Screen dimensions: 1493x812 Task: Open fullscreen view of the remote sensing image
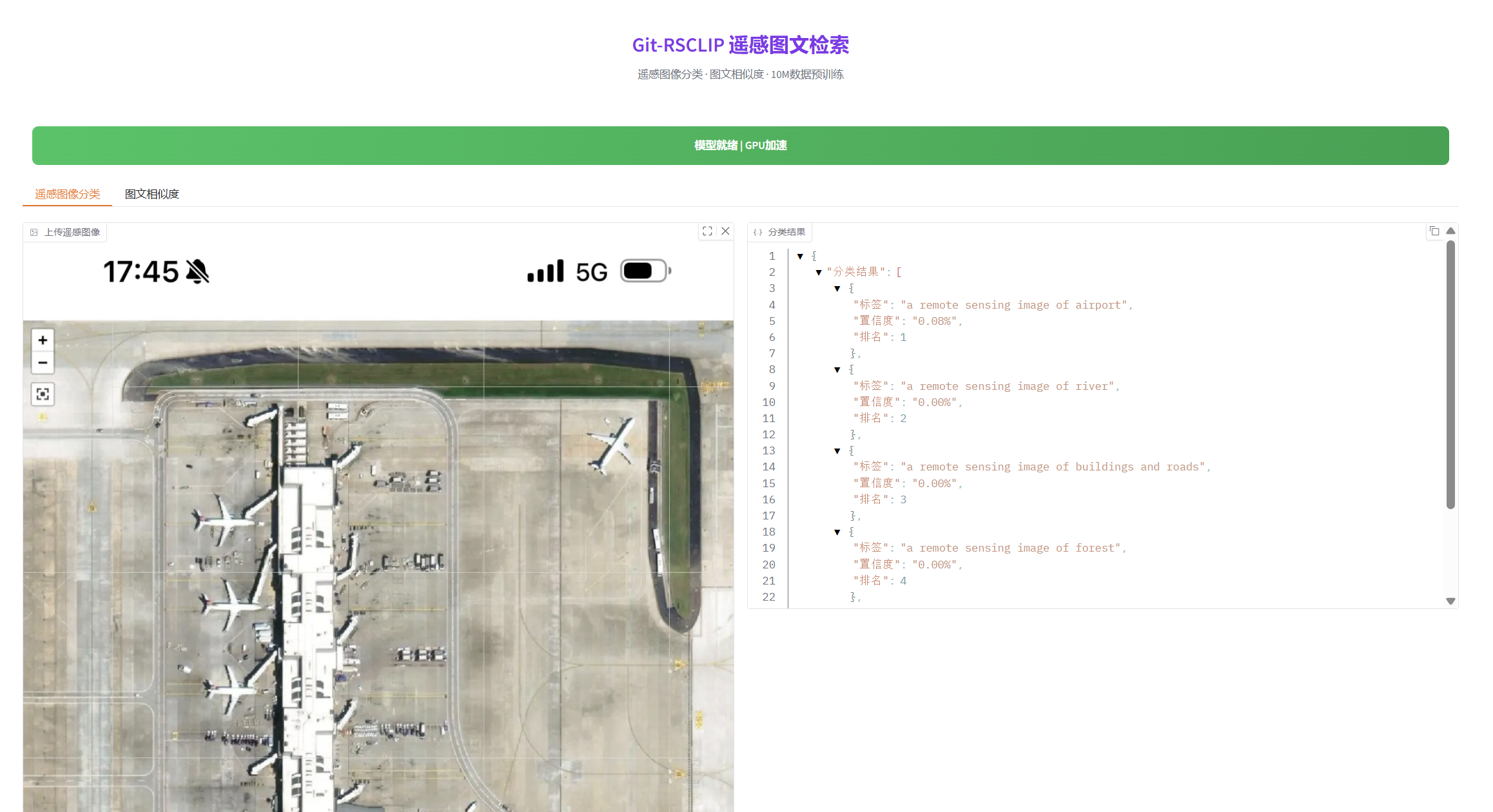point(707,231)
